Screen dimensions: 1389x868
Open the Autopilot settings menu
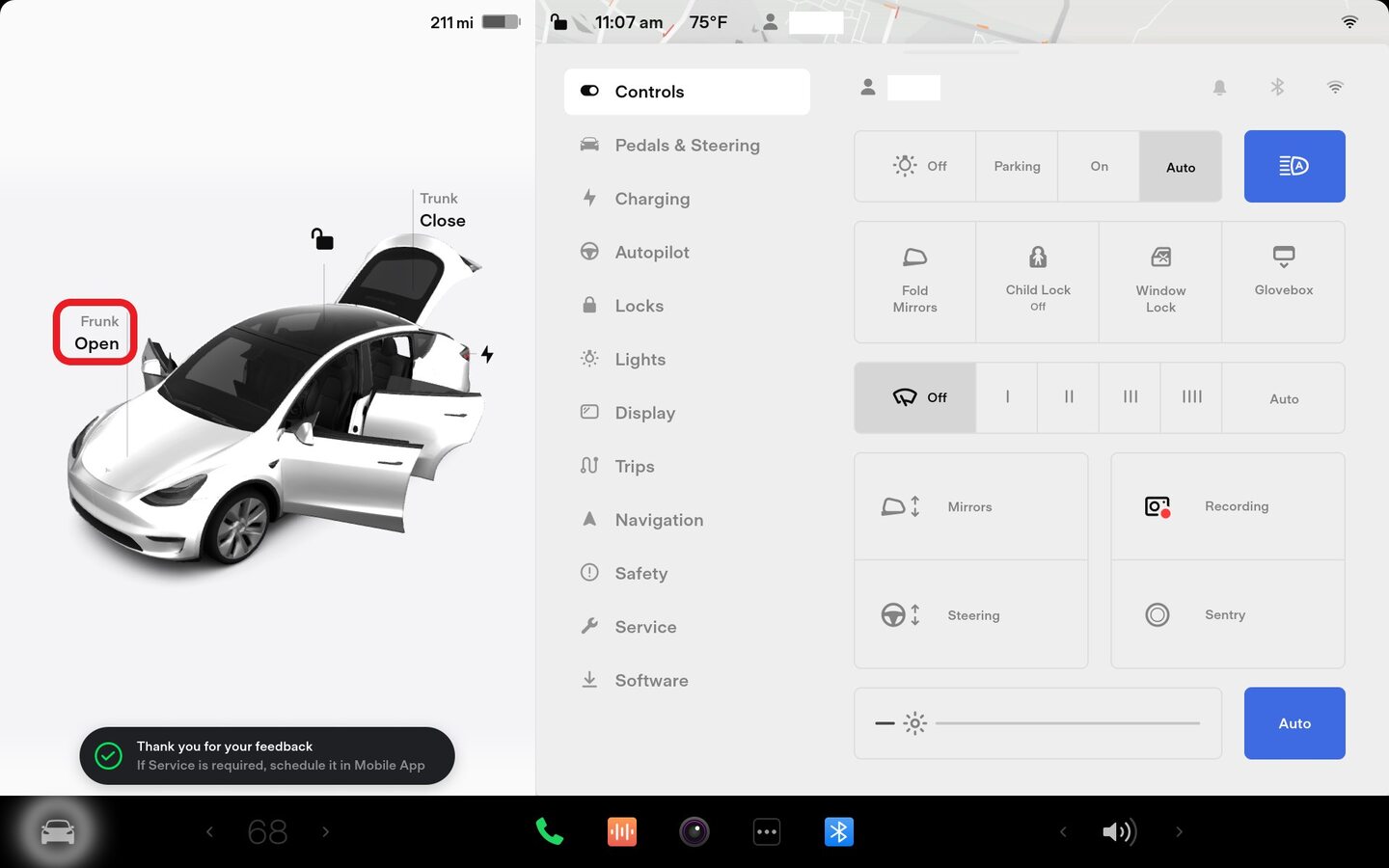coord(652,253)
